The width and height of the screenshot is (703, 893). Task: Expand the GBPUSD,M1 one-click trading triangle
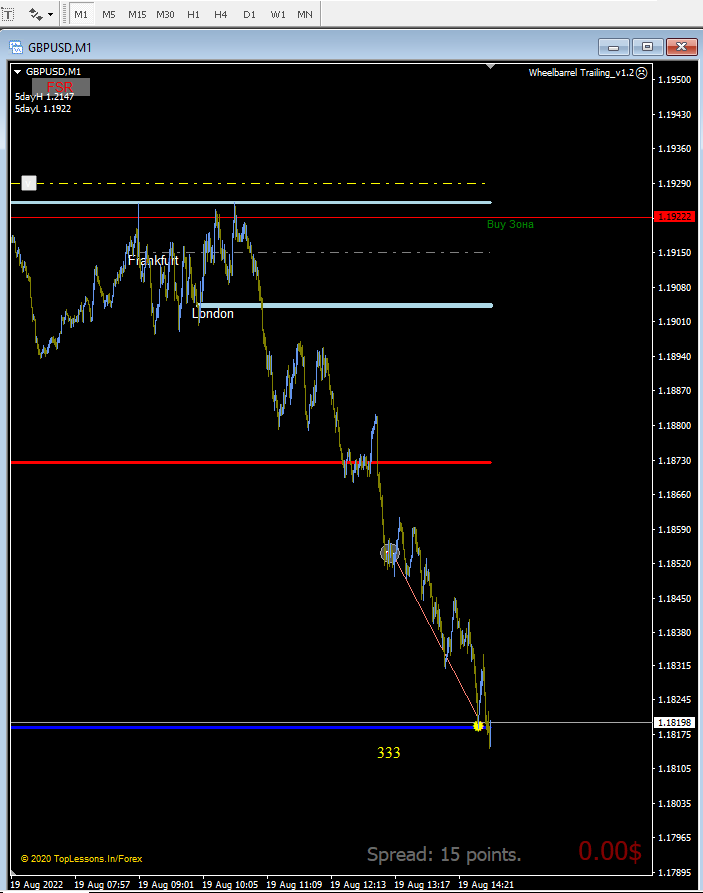(18, 72)
